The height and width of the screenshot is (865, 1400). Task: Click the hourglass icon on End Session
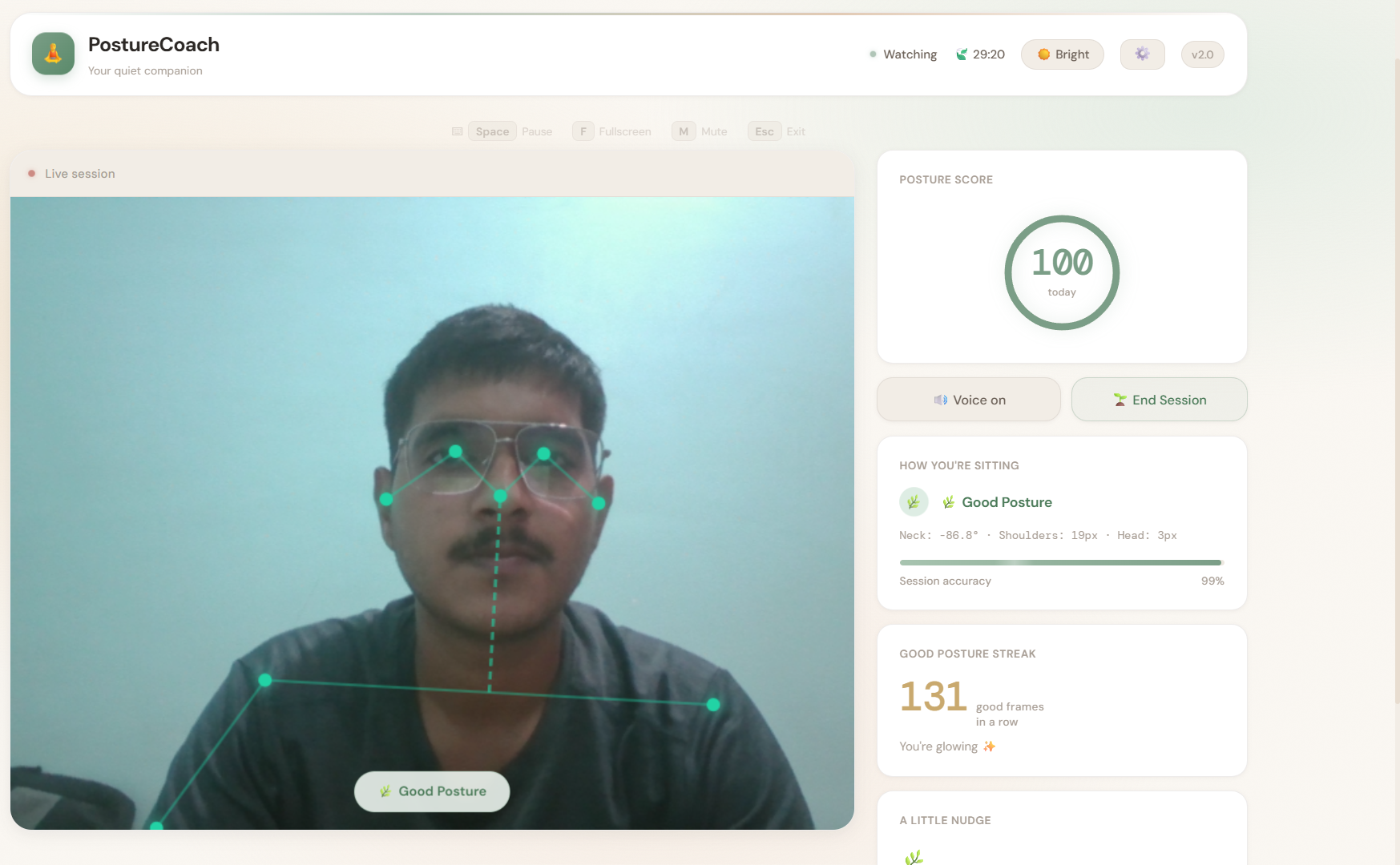click(1120, 399)
